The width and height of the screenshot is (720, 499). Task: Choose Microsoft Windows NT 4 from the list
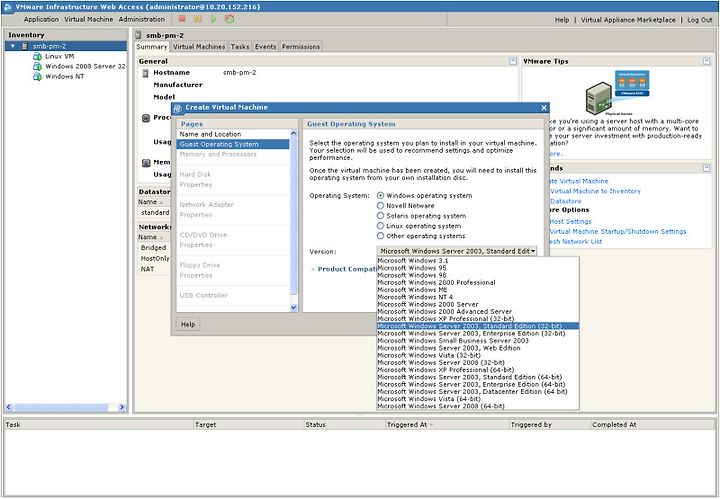click(x=478, y=297)
